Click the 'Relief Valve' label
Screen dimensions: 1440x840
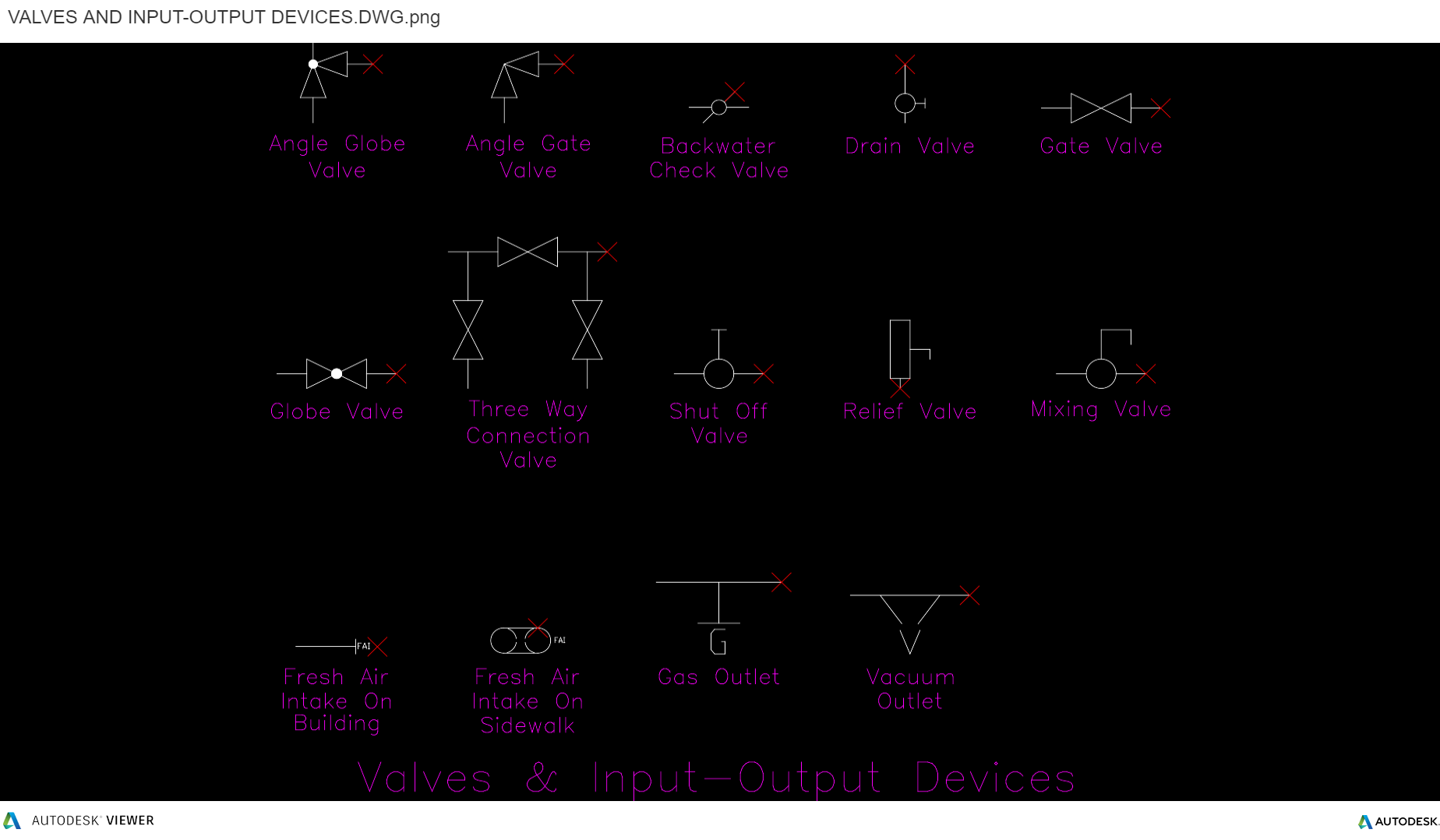point(909,411)
